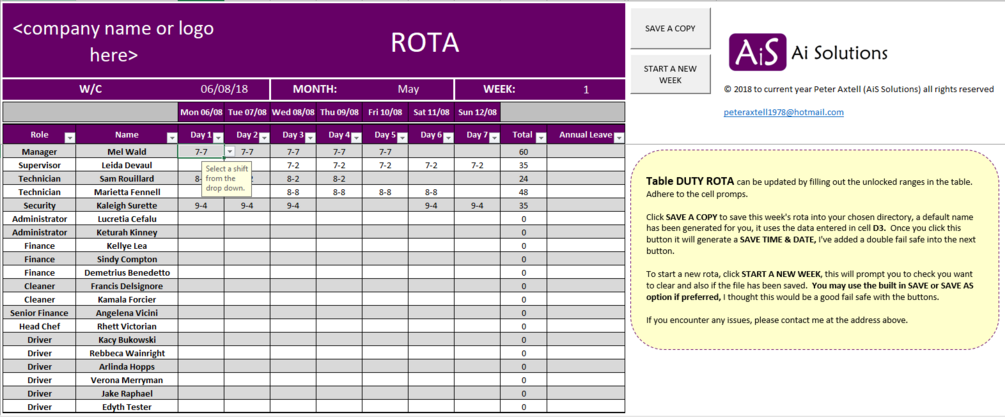Select the Sun 12/08 date header cell
This screenshot has width=1005, height=417.
[478, 112]
